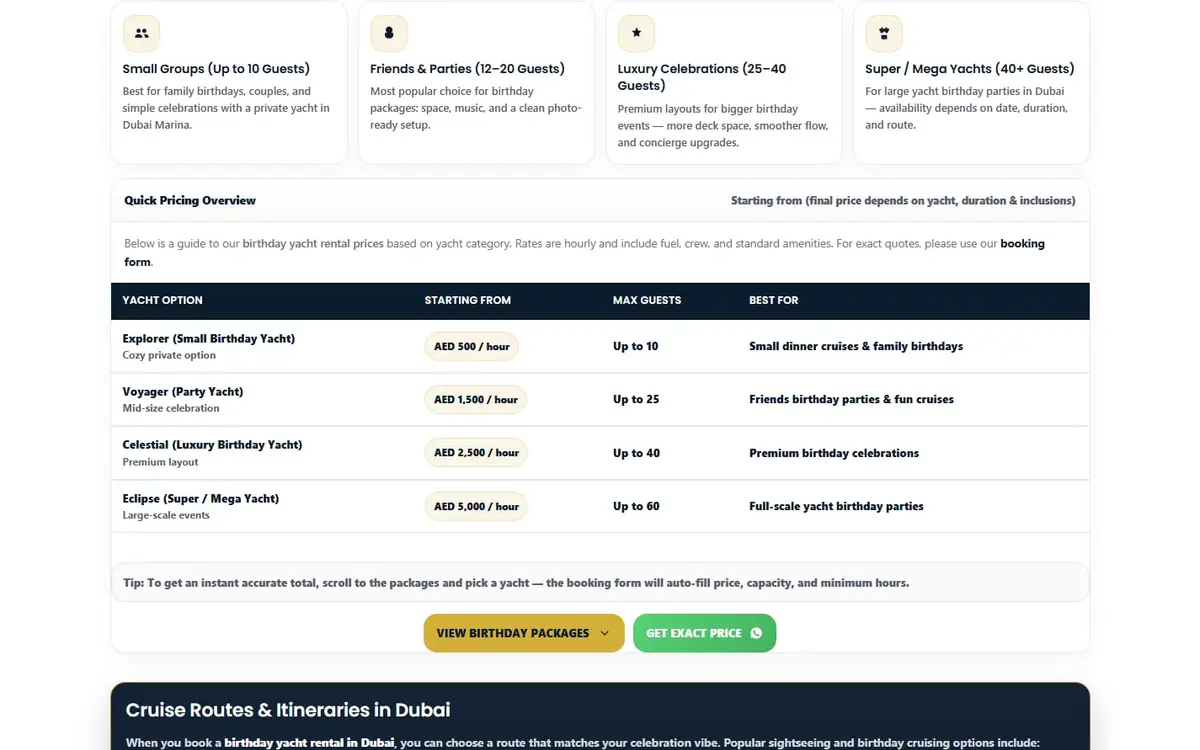
Task: Click the Cruise Routes & Itineraries in Dubai heading
Action: pyautogui.click(x=288, y=710)
